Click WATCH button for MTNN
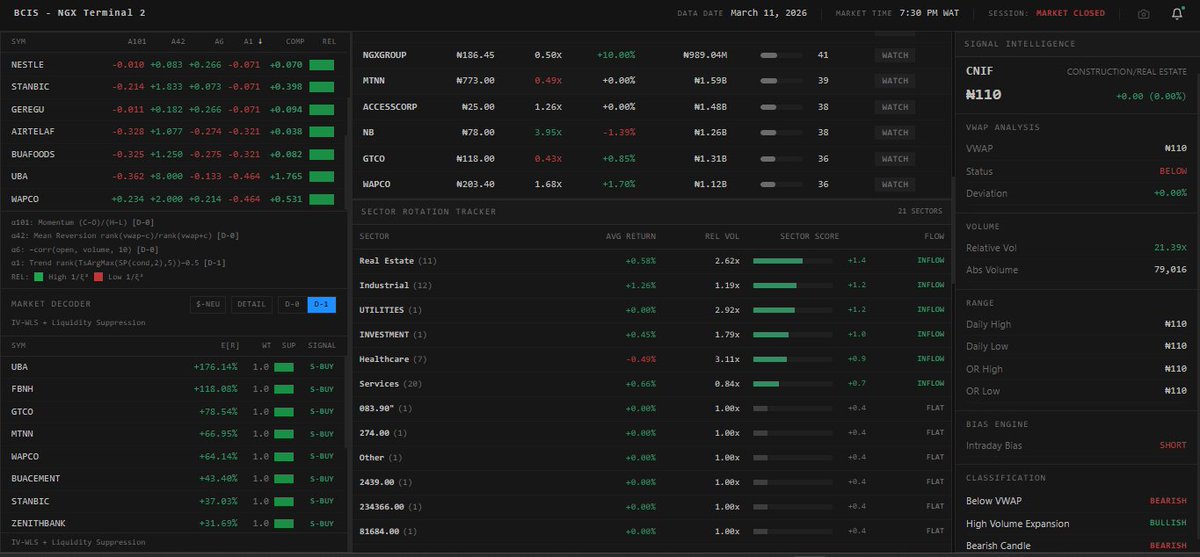Viewport: 1200px width, 557px height. [x=895, y=81]
